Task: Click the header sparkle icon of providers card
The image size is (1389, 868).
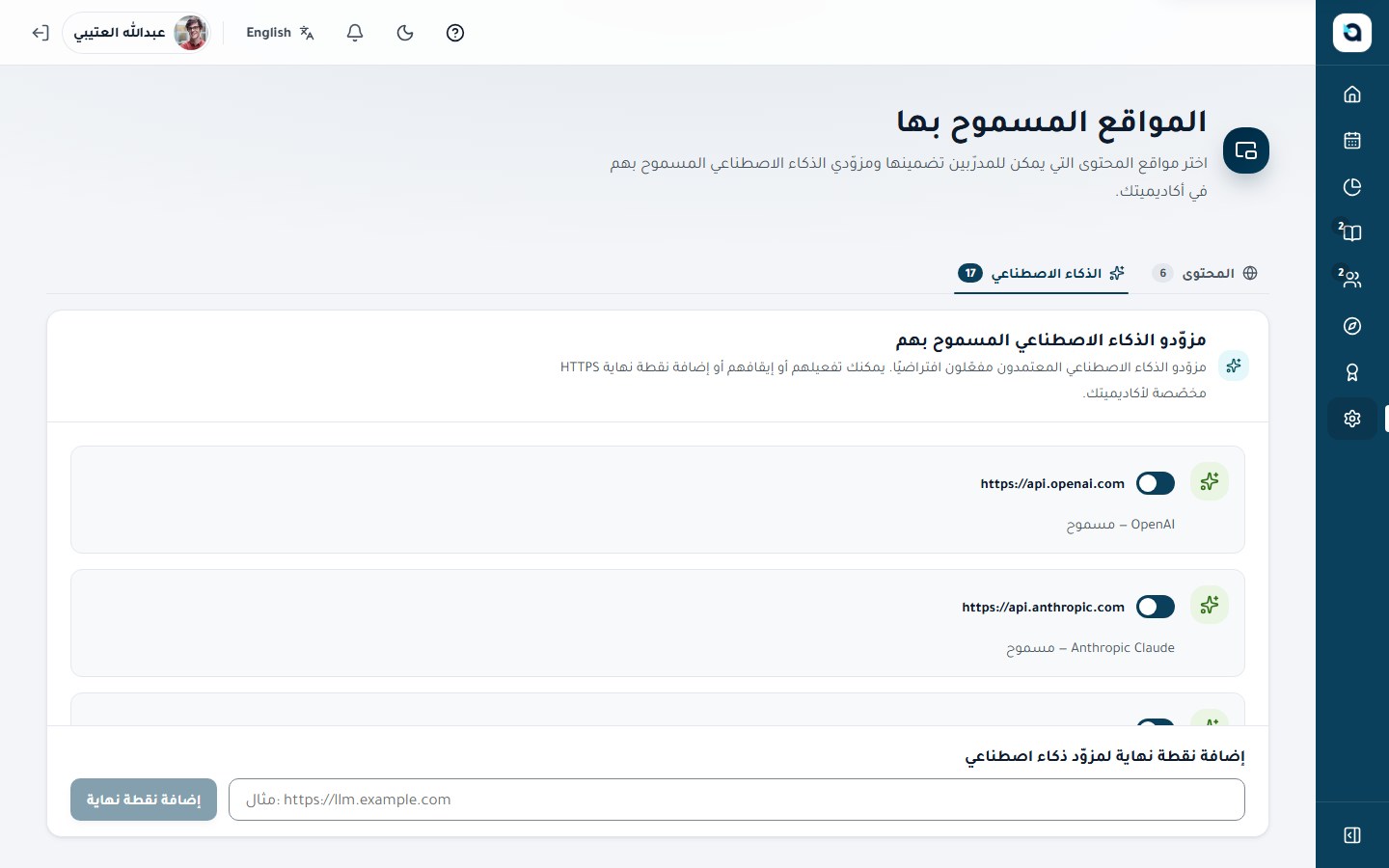Action: (x=1234, y=366)
